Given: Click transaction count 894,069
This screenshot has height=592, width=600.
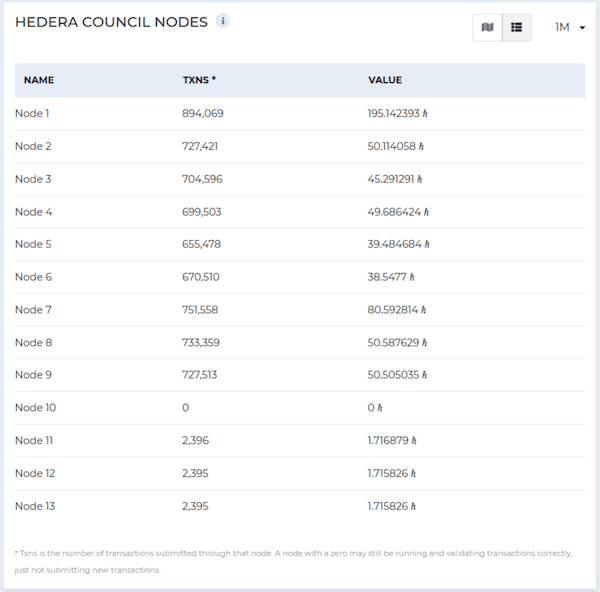Looking at the screenshot, I should [203, 113].
